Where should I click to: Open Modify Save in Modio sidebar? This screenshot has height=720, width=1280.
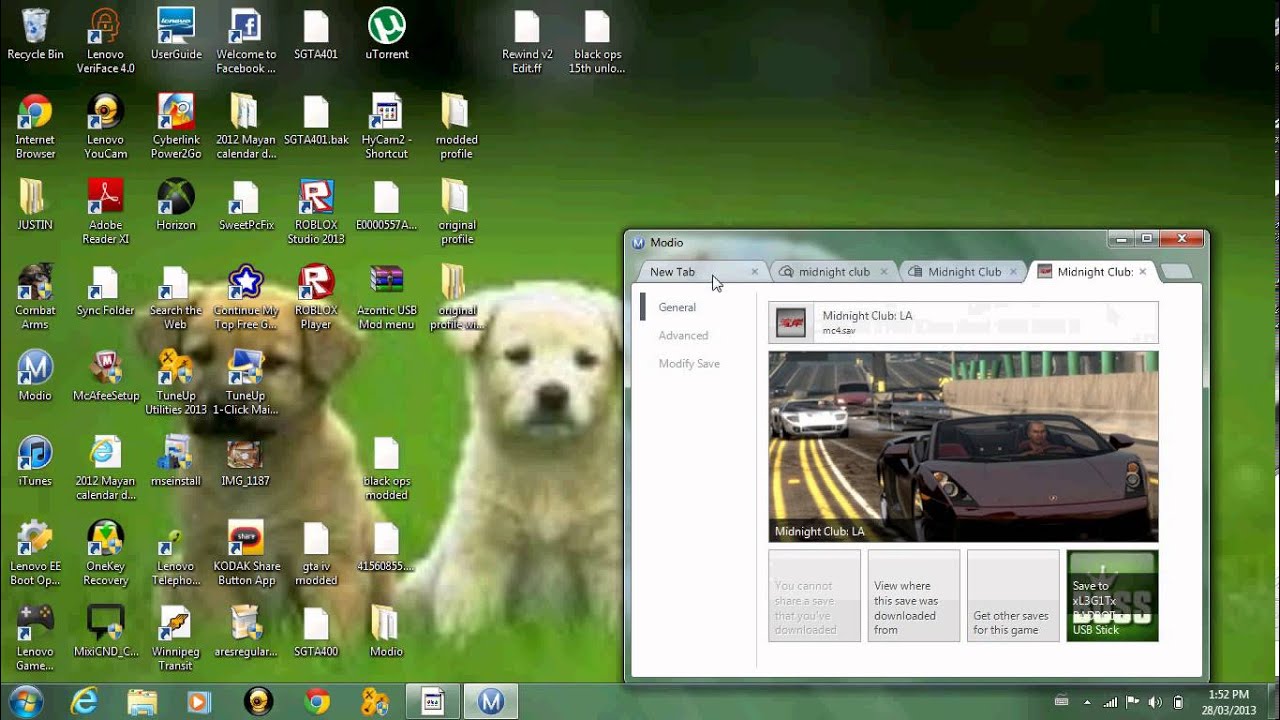click(689, 363)
